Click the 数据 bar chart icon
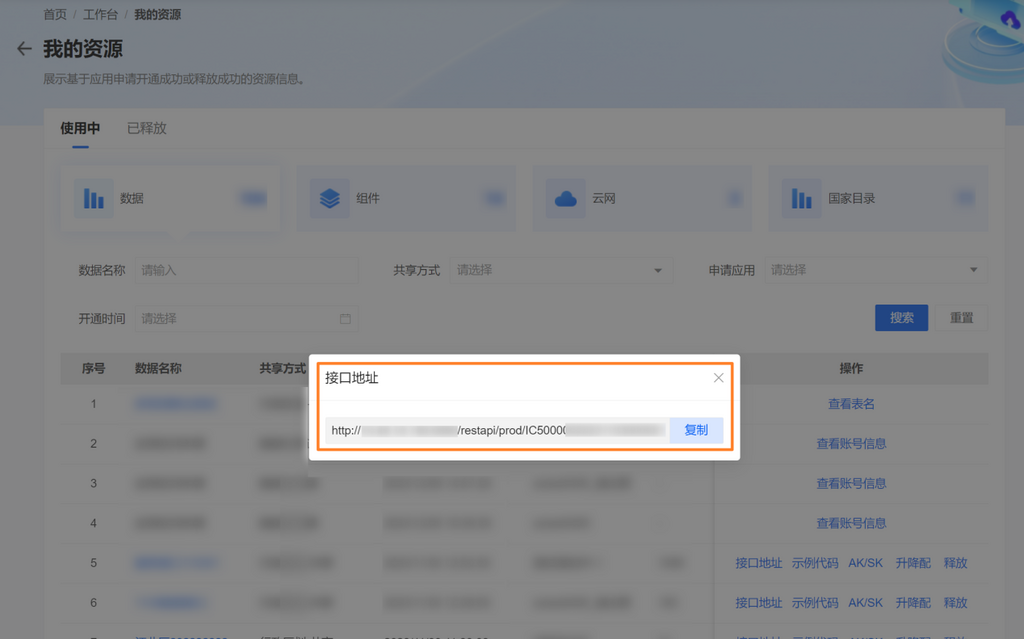Screen dimensions: 1024x639 pos(93,198)
